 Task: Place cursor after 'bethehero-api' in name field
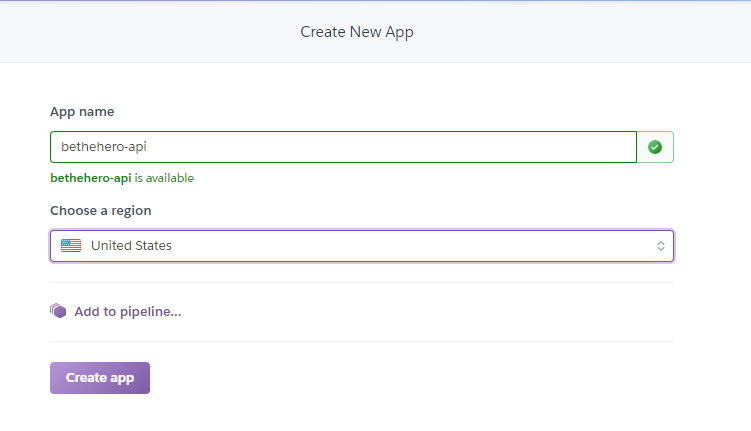tap(148, 147)
